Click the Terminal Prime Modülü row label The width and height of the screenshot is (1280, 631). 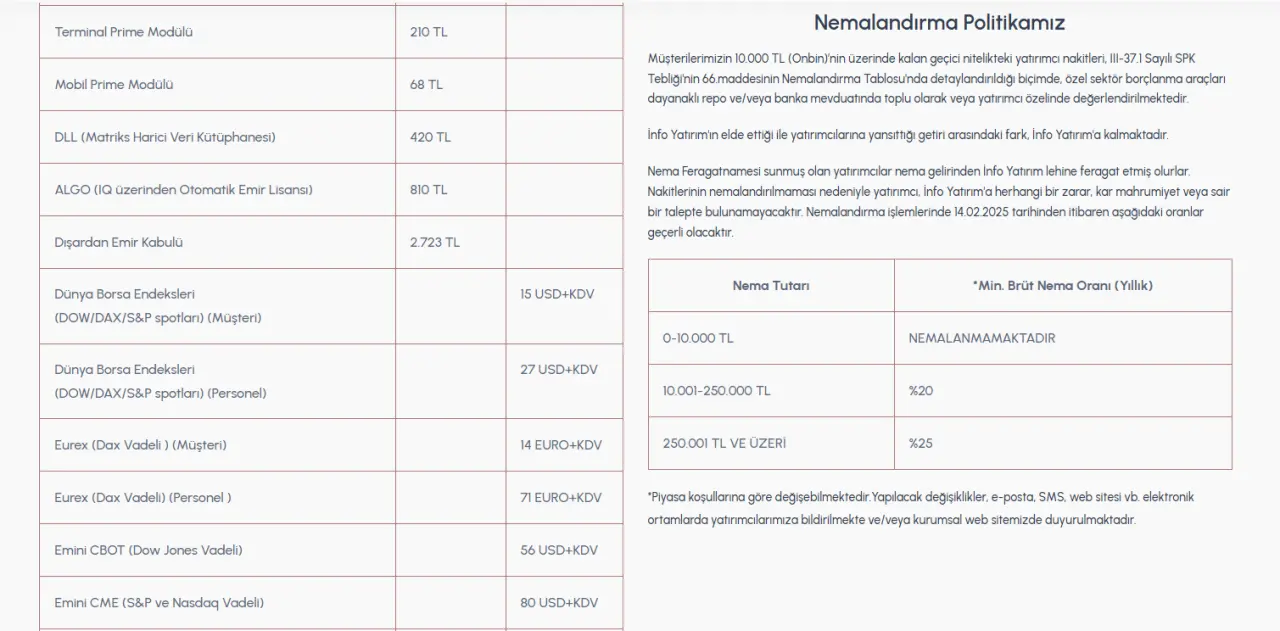click(124, 32)
